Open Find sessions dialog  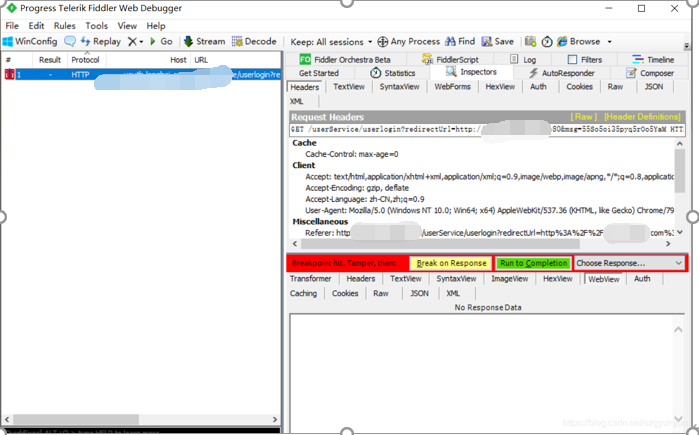[461, 41]
